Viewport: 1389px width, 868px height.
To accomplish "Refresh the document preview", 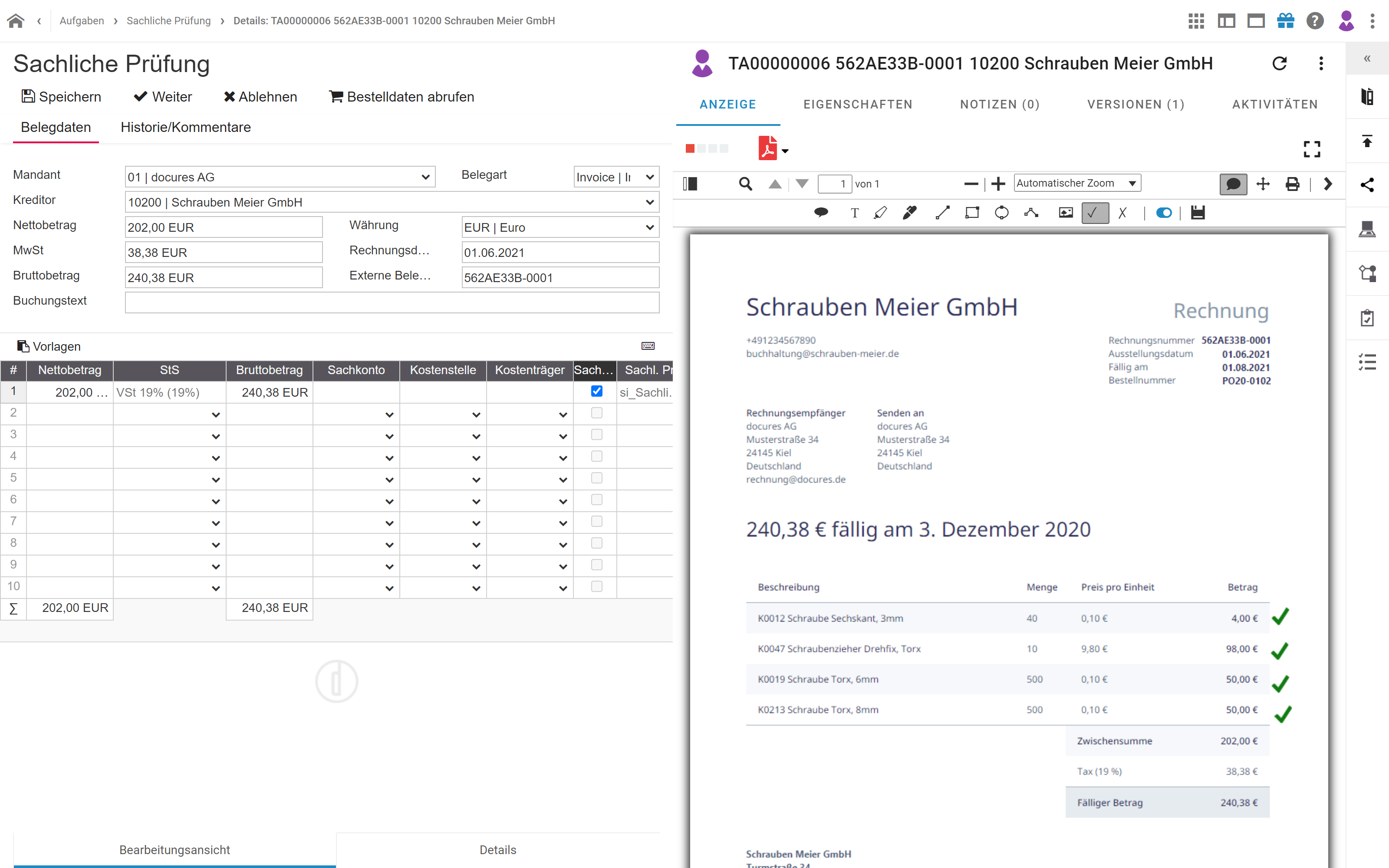I will pos(1279,63).
